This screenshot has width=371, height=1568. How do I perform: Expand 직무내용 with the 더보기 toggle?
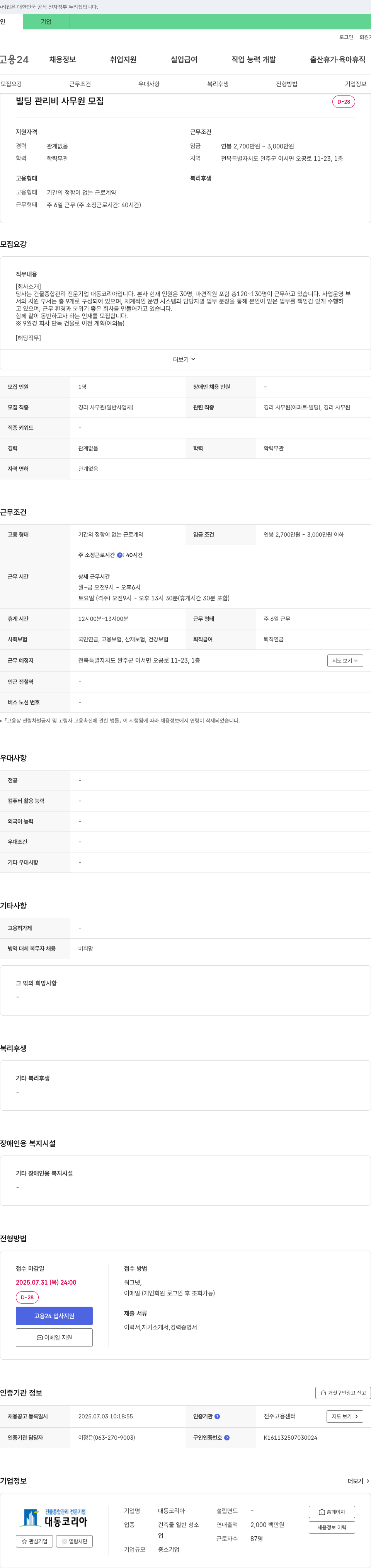pos(184,360)
